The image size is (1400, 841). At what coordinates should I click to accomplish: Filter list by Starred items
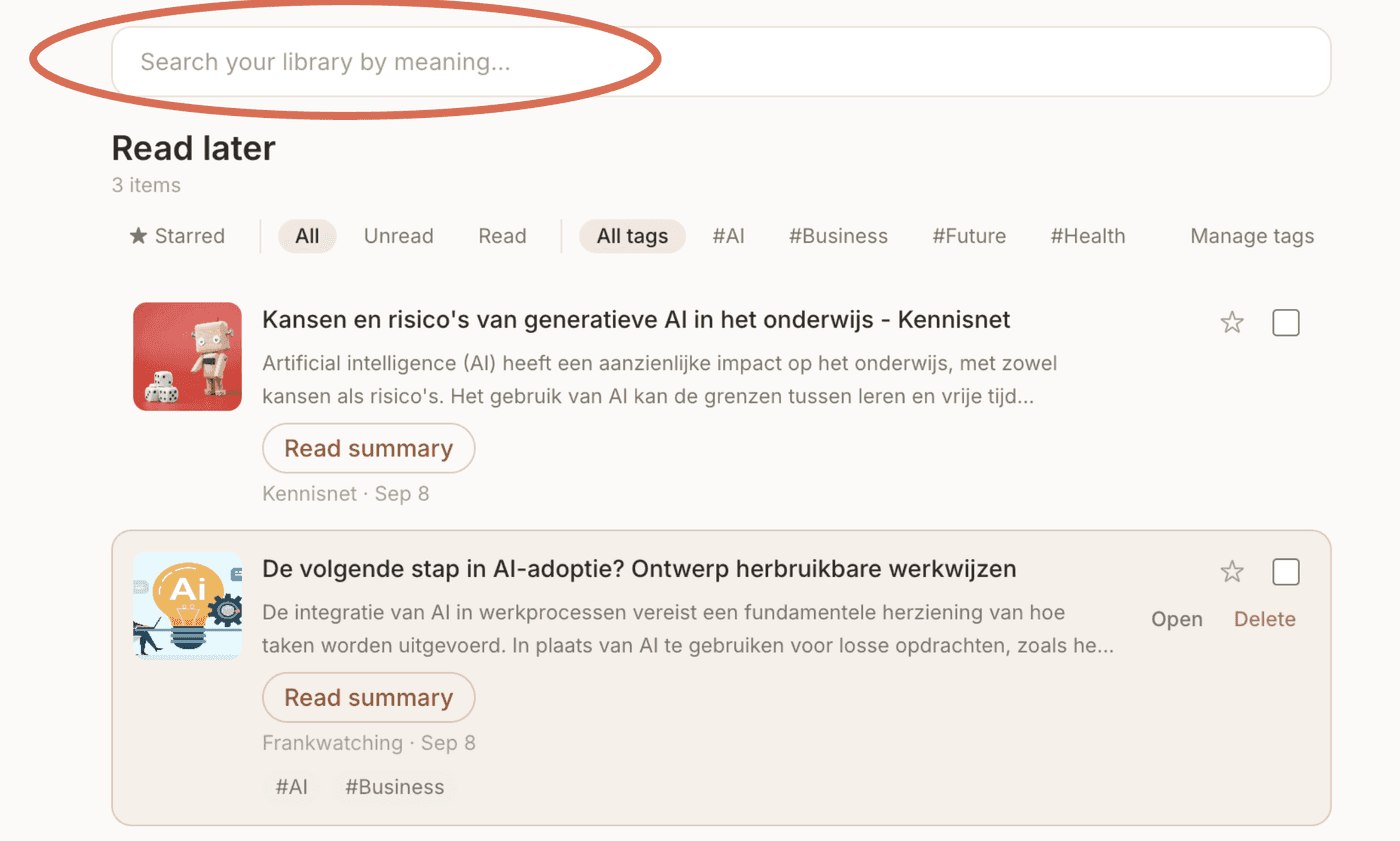177,236
